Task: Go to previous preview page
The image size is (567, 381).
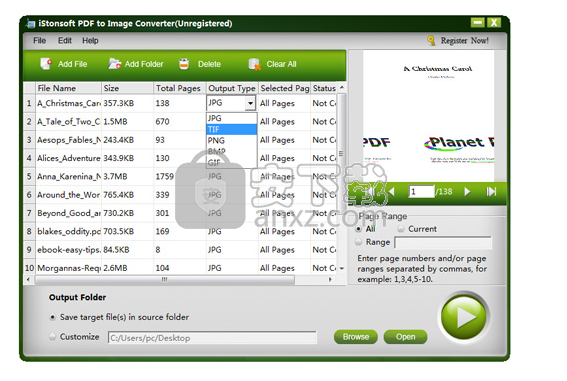Action: [x=391, y=191]
